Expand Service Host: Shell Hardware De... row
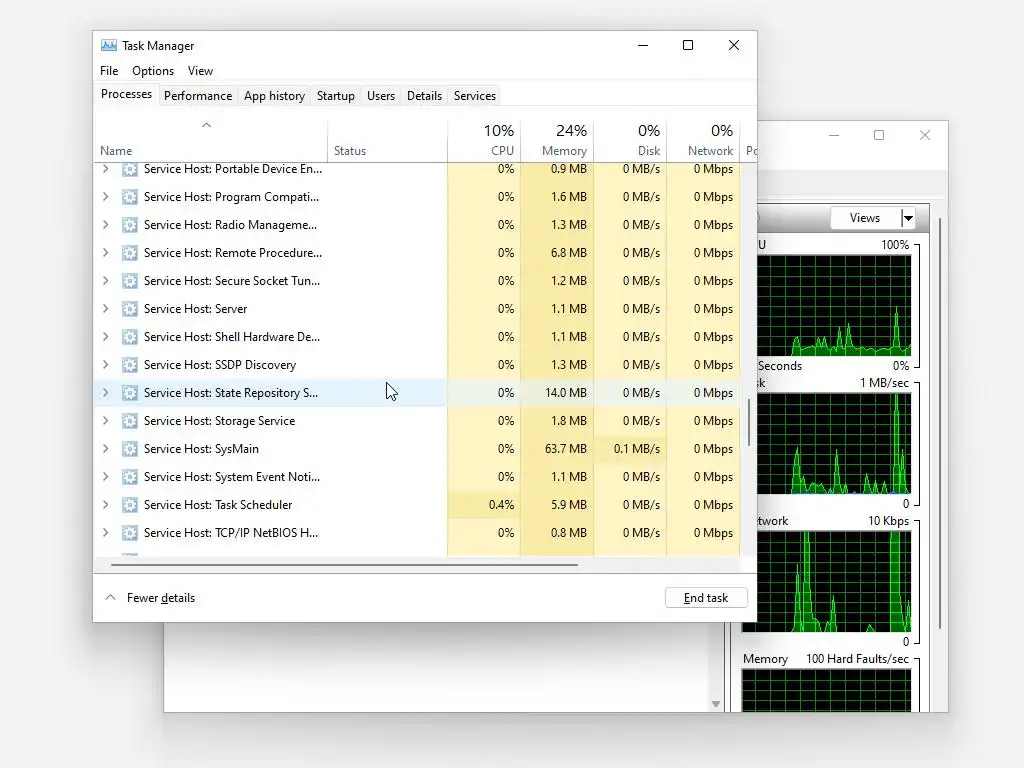1024x768 pixels. [x=106, y=337]
